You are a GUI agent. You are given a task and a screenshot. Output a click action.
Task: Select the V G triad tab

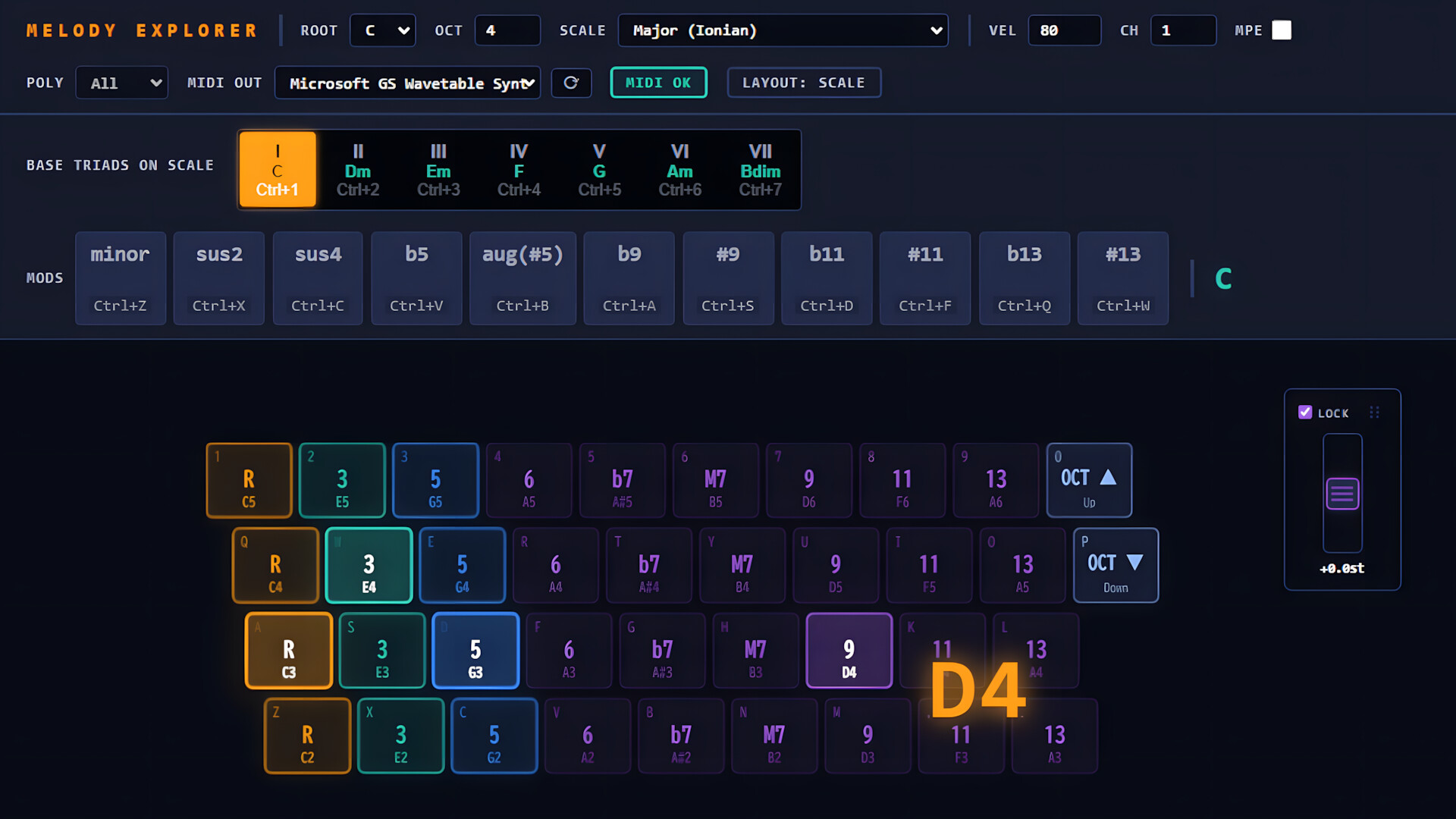click(599, 170)
